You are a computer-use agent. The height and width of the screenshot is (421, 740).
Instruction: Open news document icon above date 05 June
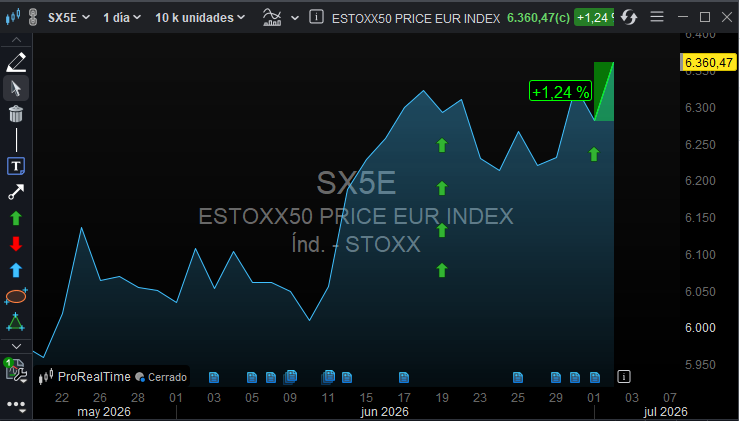pyautogui.click(x=252, y=377)
